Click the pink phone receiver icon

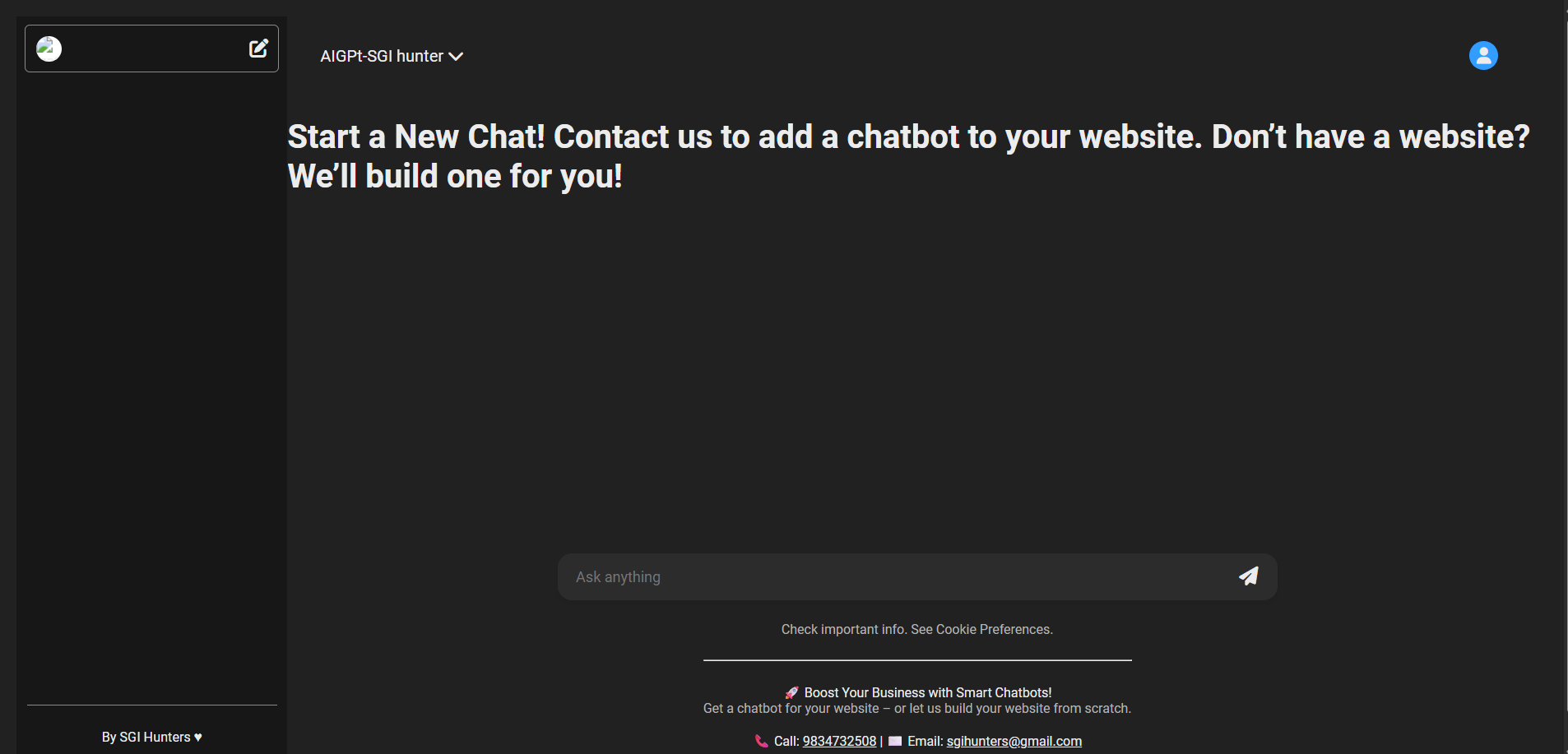(761, 742)
